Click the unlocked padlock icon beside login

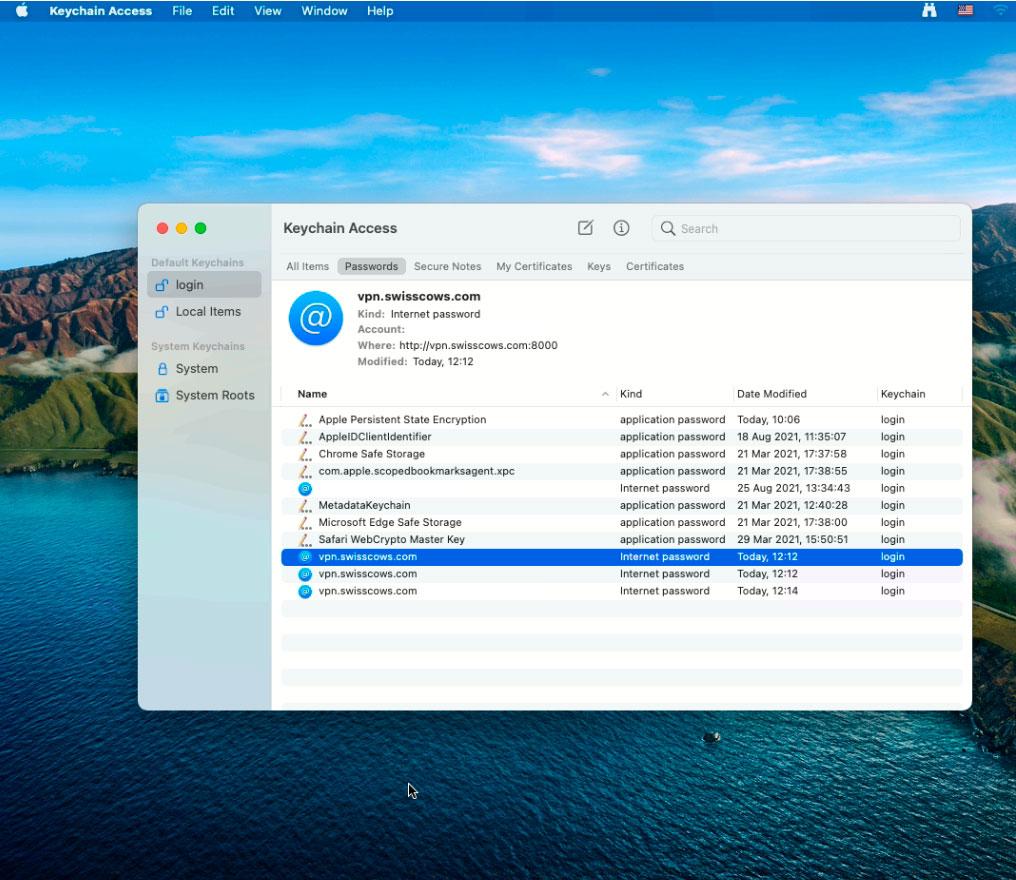coord(162,285)
